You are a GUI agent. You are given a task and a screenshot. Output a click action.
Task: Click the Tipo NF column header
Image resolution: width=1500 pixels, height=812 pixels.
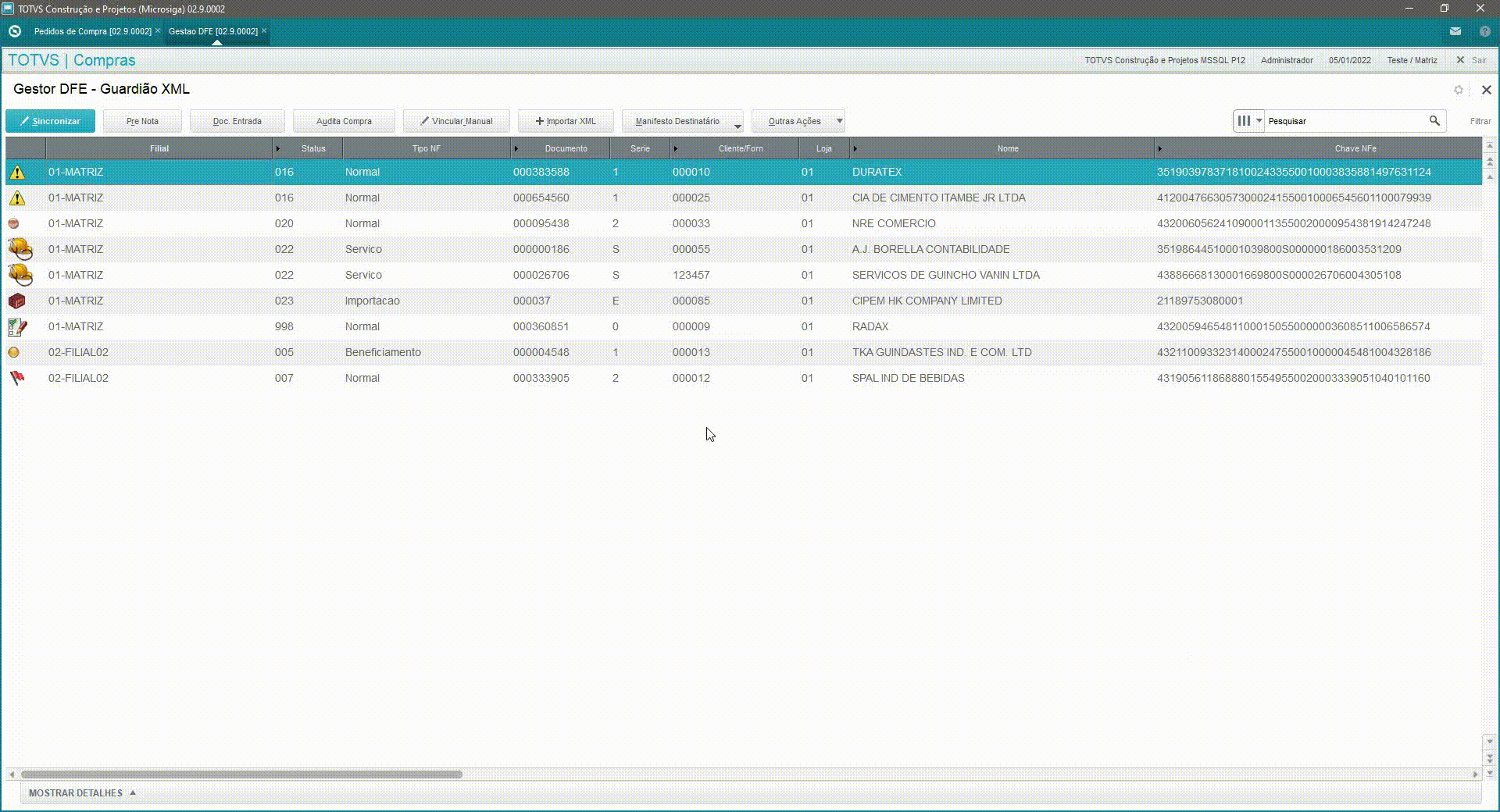coord(427,148)
